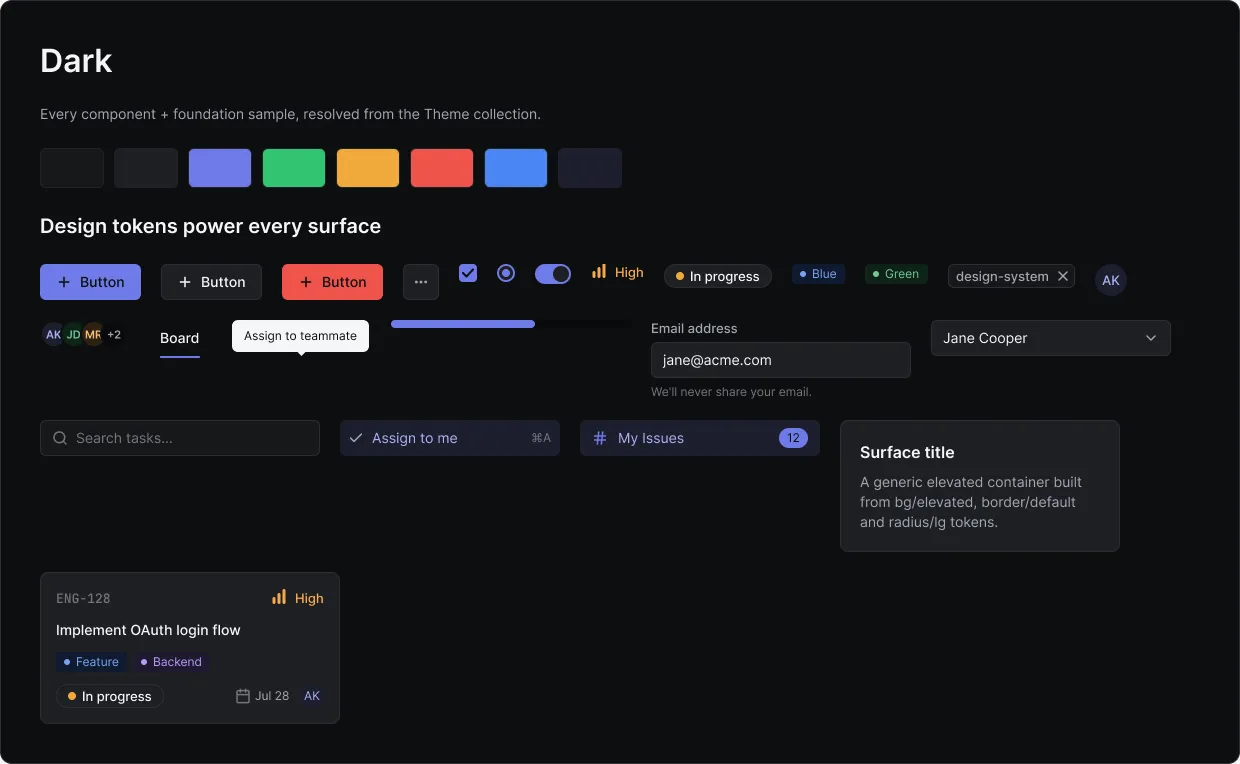Click the large AK avatar at row end
The height and width of the screenshot is (764, 1240).
pos(1111,280)
